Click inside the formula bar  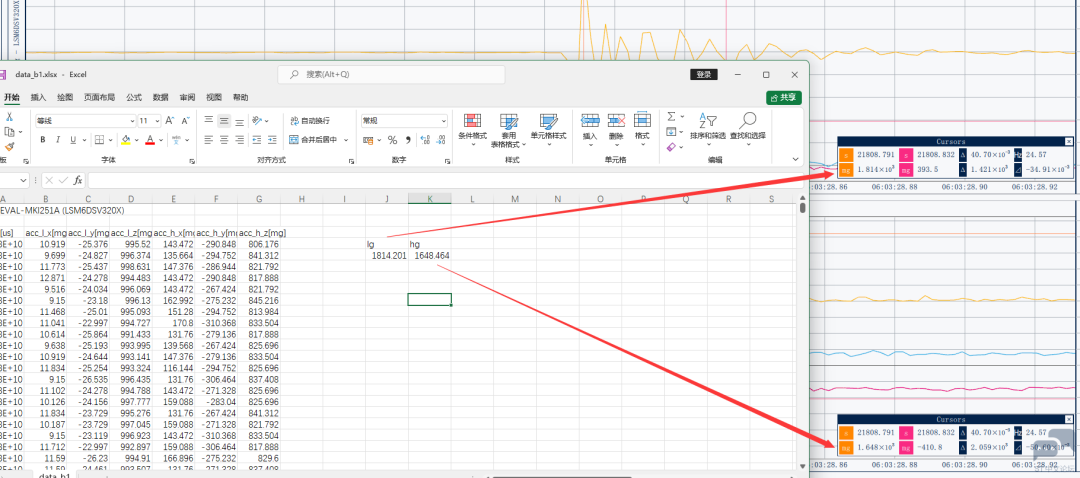[x=444, y=180]
